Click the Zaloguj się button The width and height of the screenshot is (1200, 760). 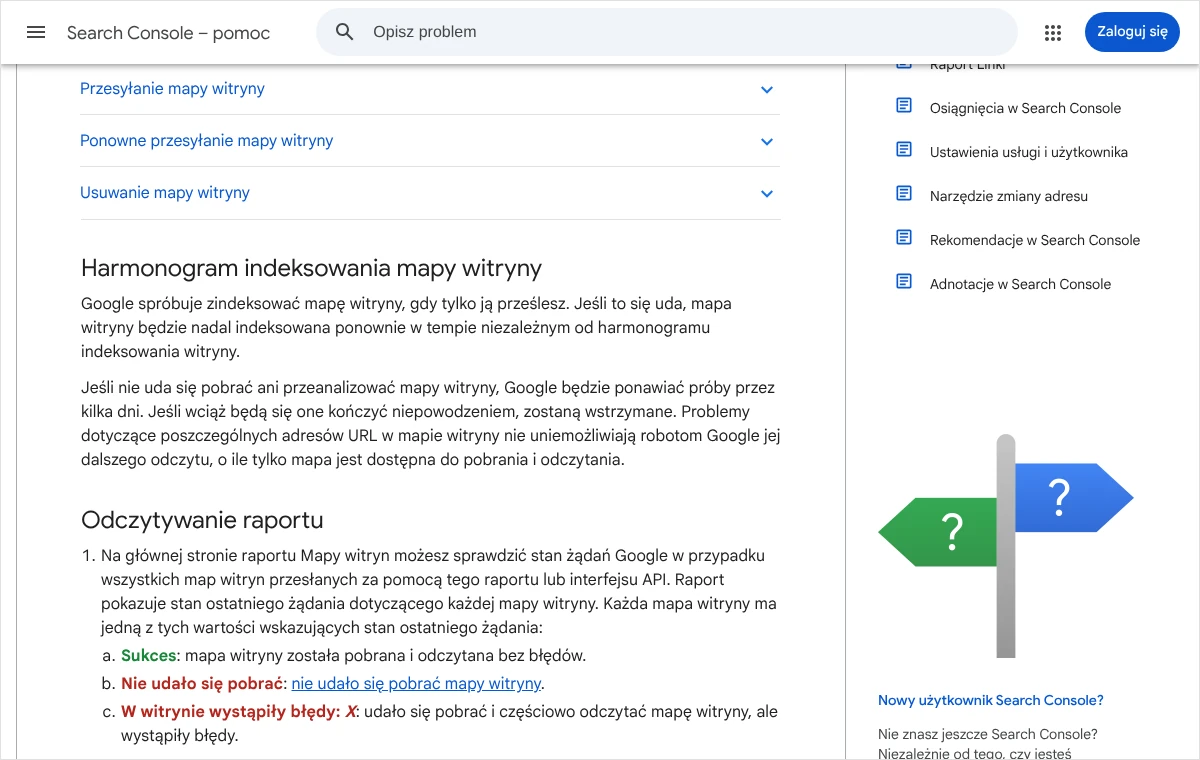[1132, 32]
